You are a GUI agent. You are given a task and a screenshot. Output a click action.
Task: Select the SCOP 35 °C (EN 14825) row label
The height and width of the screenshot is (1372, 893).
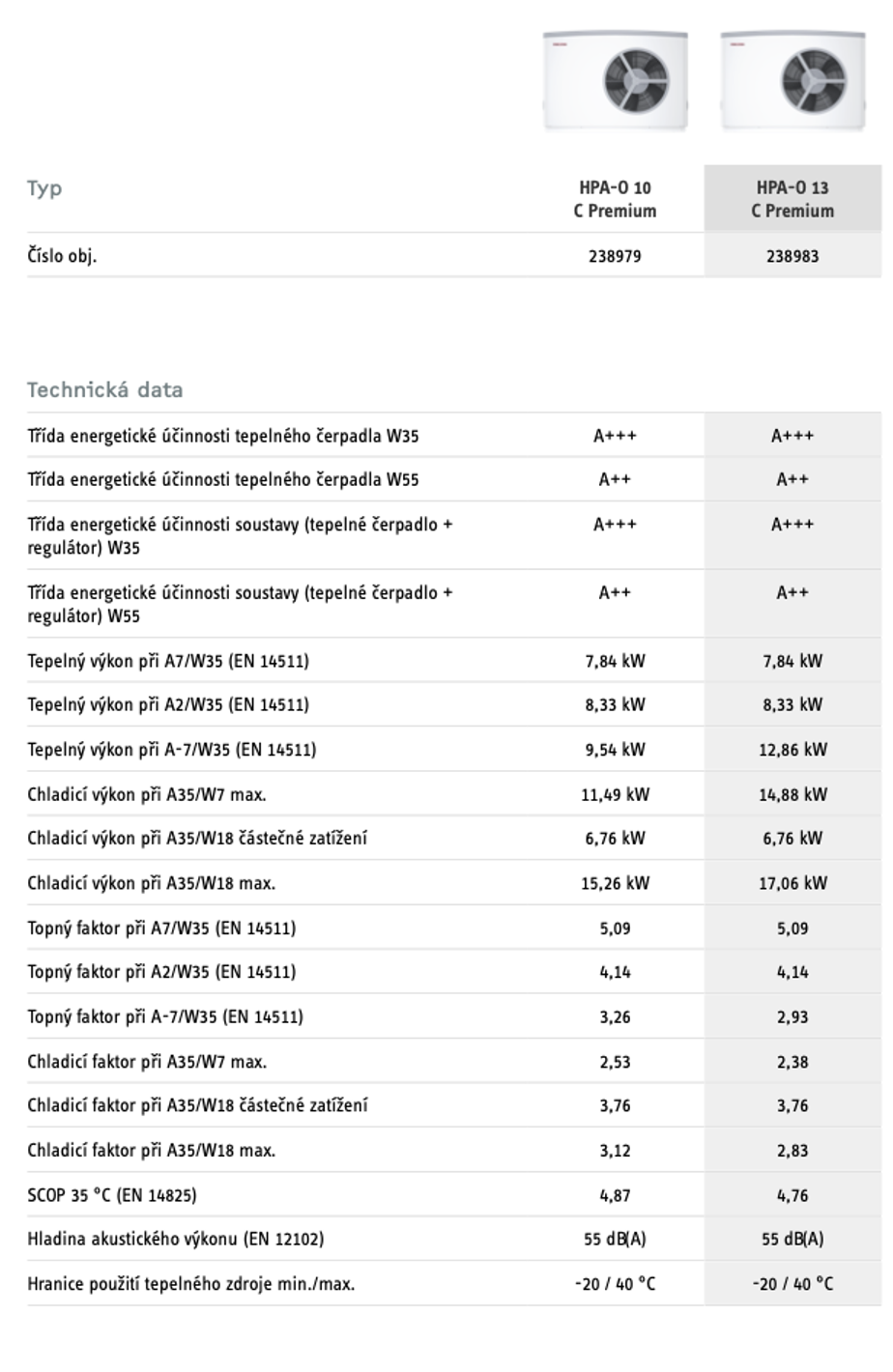coord(112,1195)
